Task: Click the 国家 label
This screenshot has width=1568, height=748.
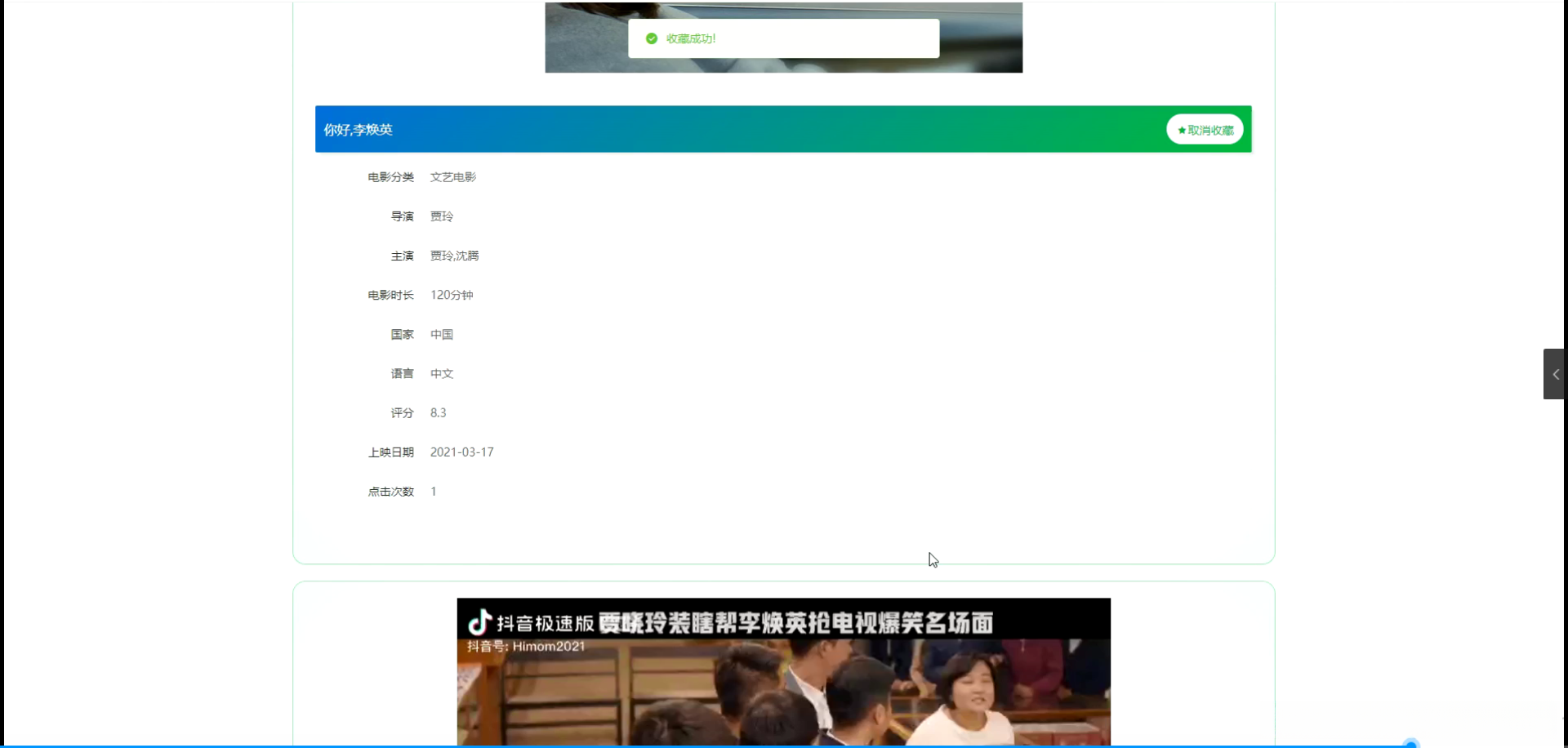Action: tap(402, 334)
